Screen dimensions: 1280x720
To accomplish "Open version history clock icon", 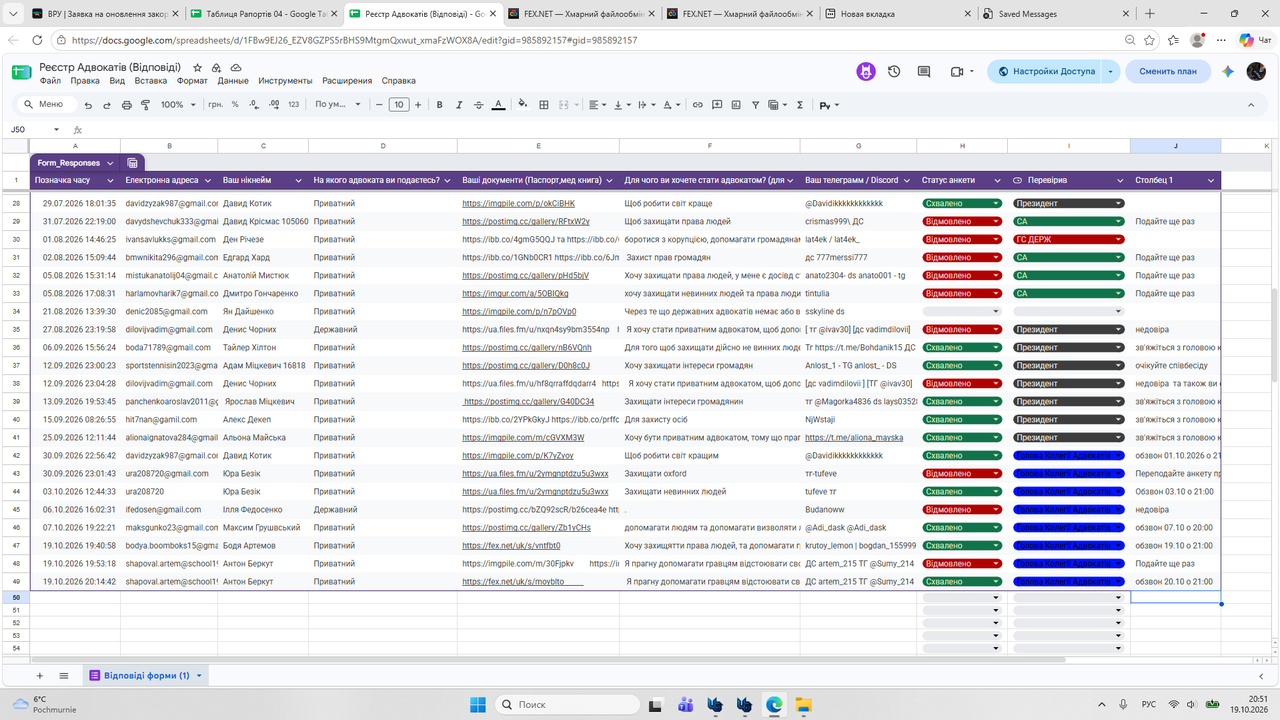I will click(x=894, y=72).
